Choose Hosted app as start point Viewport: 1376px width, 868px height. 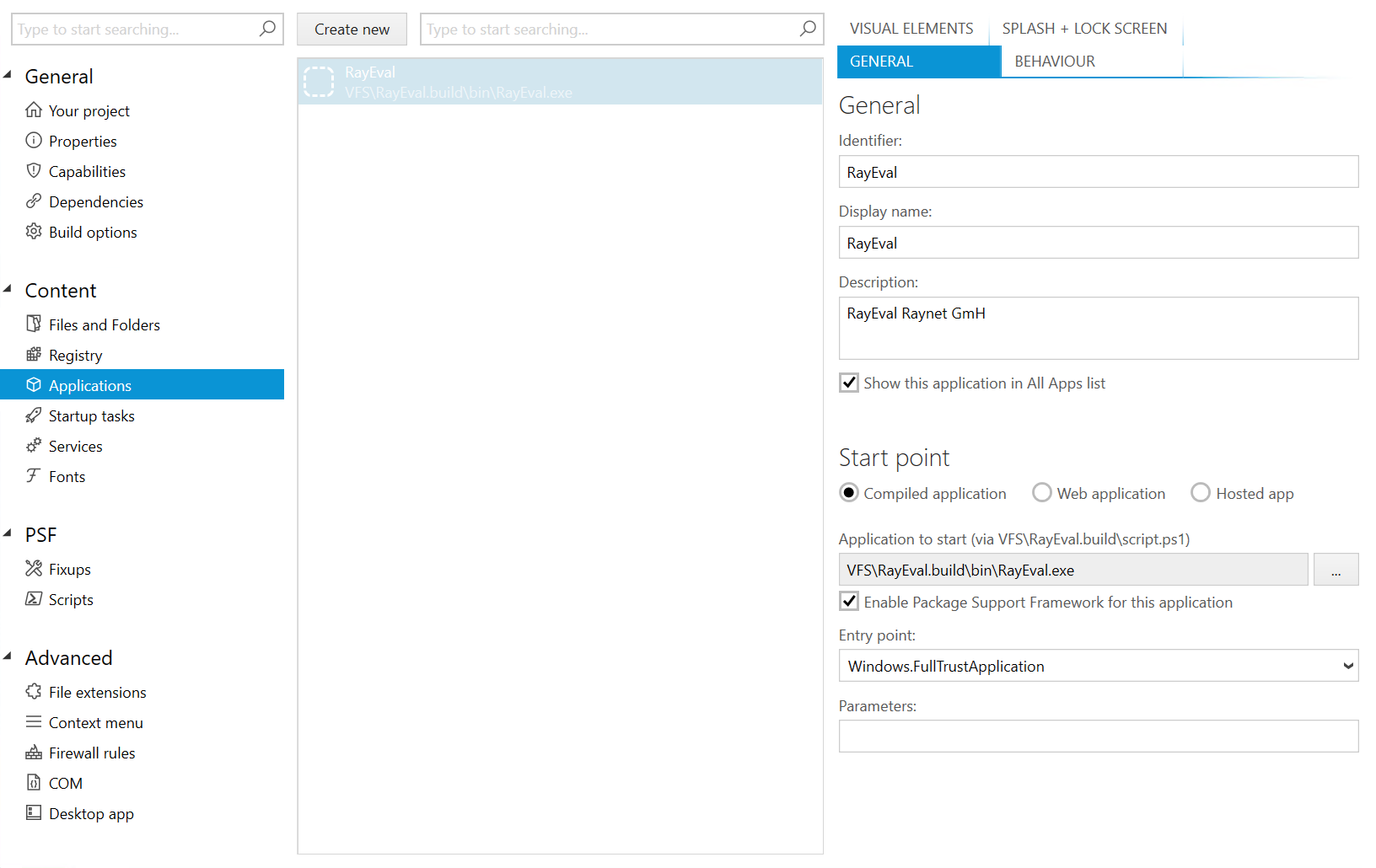pos(1200,492)
